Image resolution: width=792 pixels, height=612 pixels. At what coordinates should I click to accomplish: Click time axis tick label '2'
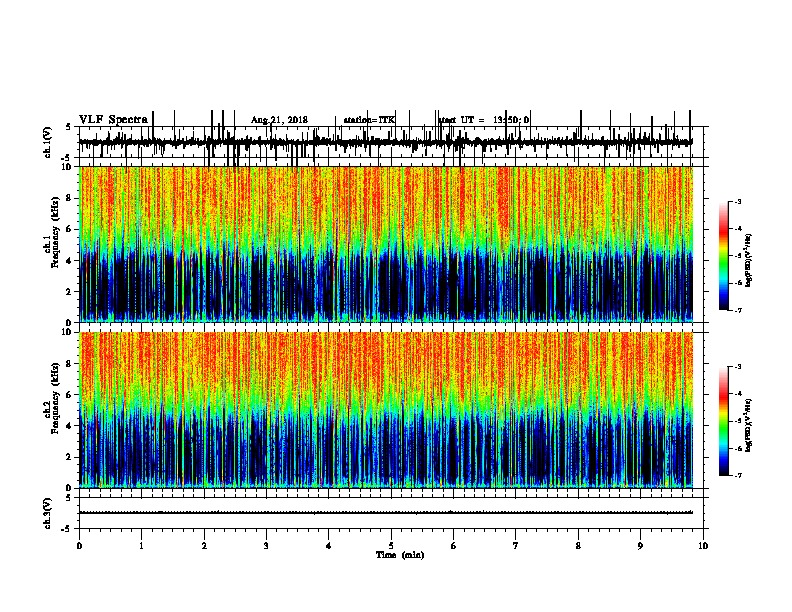coord(204,546)
